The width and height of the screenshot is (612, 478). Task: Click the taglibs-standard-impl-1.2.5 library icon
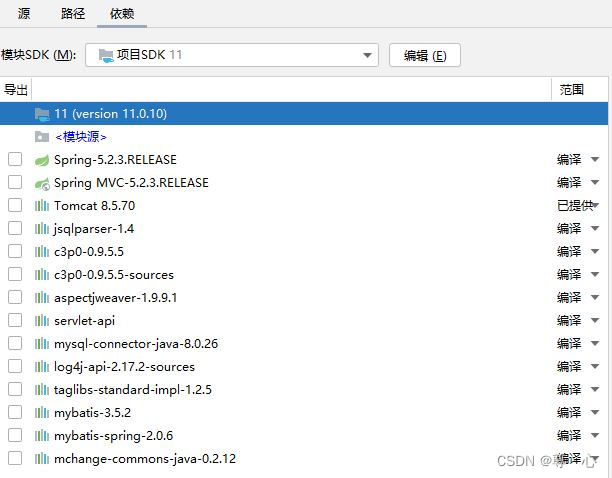point(42,389)
